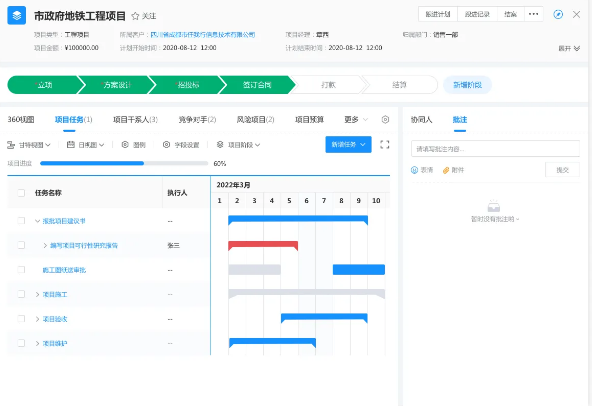Click the blue project progress bar
The width and height of the screenshot is (592, 406).
click(x=92, y=164)
